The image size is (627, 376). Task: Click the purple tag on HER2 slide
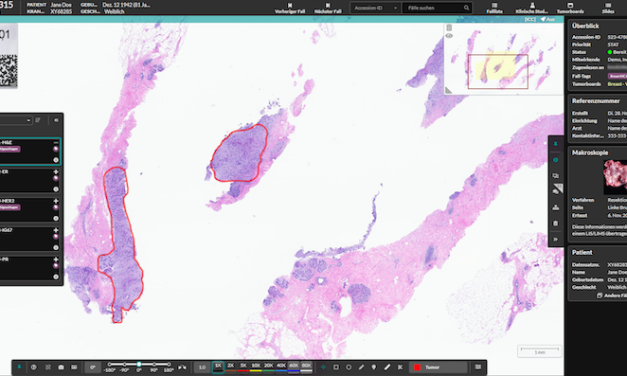tap(10, 208)
